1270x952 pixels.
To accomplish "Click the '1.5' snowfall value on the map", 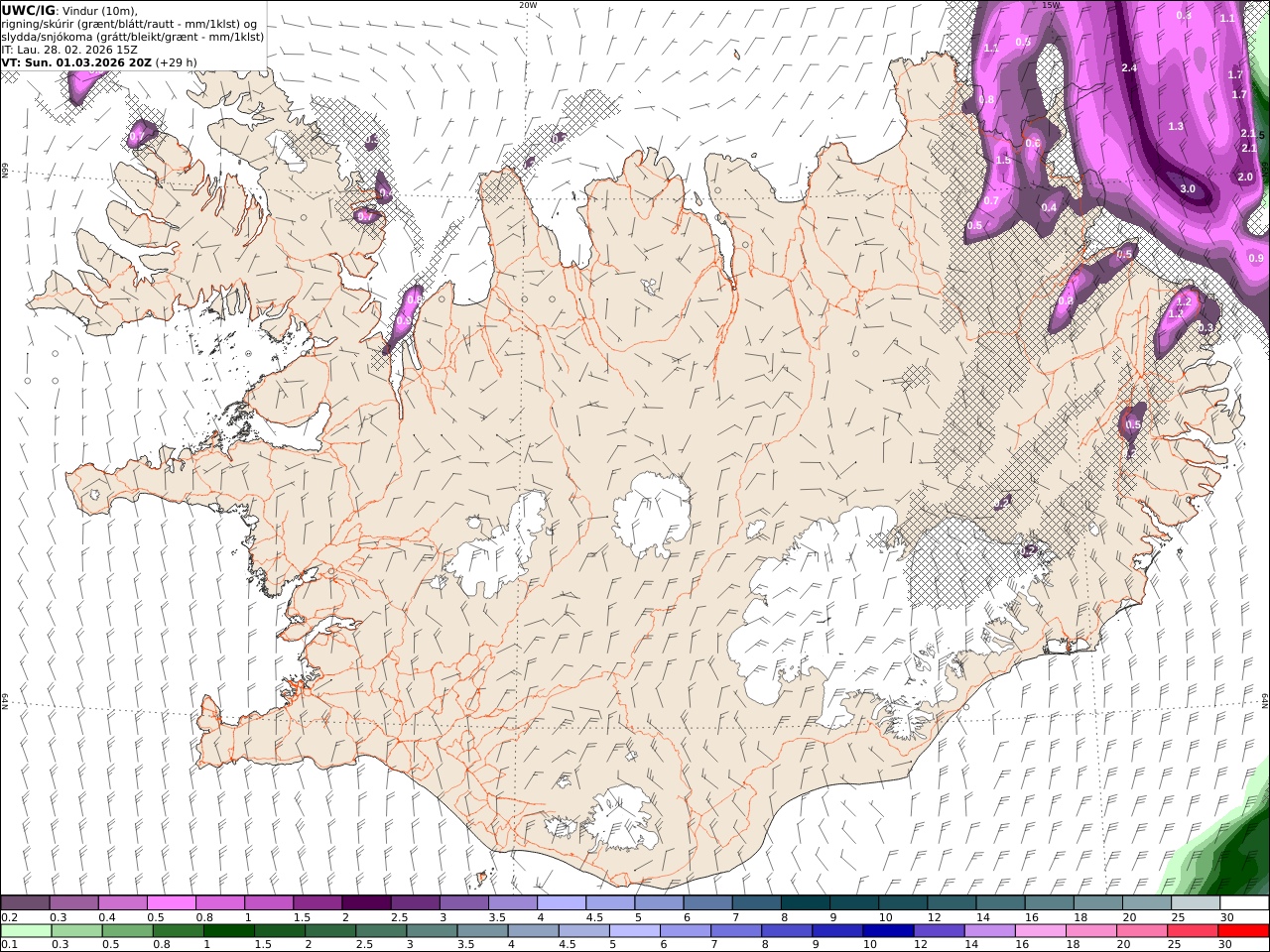I will pos(1003,160).
